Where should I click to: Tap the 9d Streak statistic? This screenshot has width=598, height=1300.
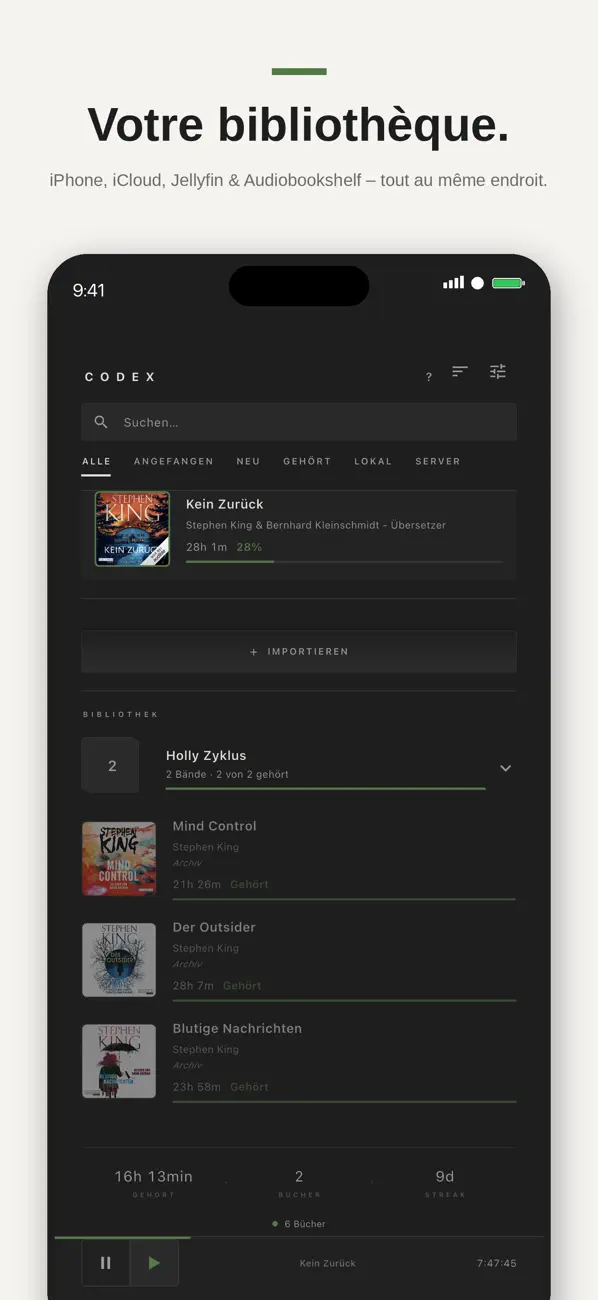(x=445, y=1183)
